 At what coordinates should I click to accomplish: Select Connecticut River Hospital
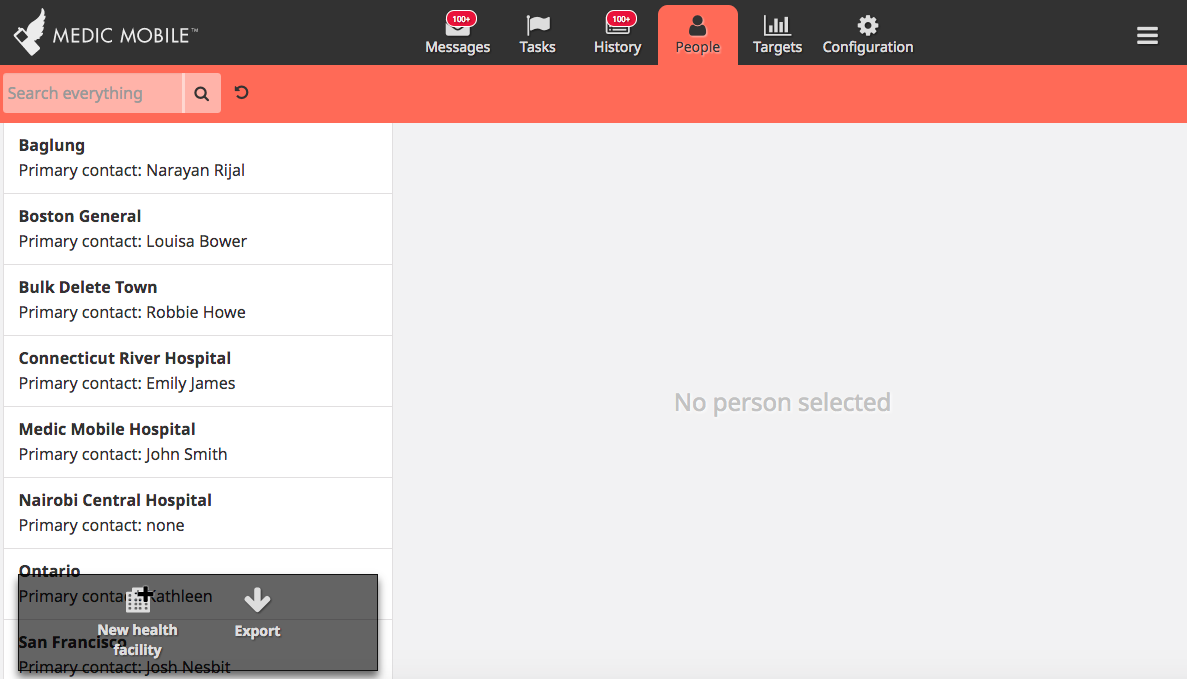[198, 371]
